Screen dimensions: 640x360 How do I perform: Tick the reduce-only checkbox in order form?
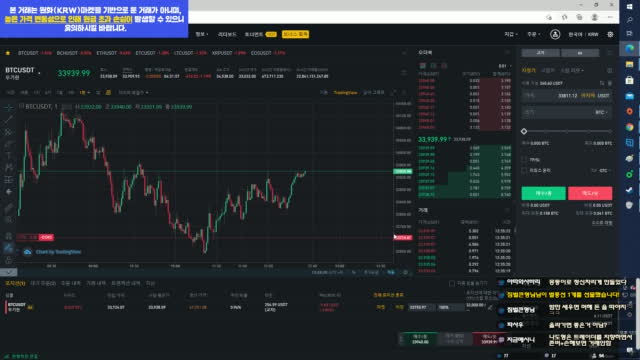pyautogui.click(x=524, y=170)
